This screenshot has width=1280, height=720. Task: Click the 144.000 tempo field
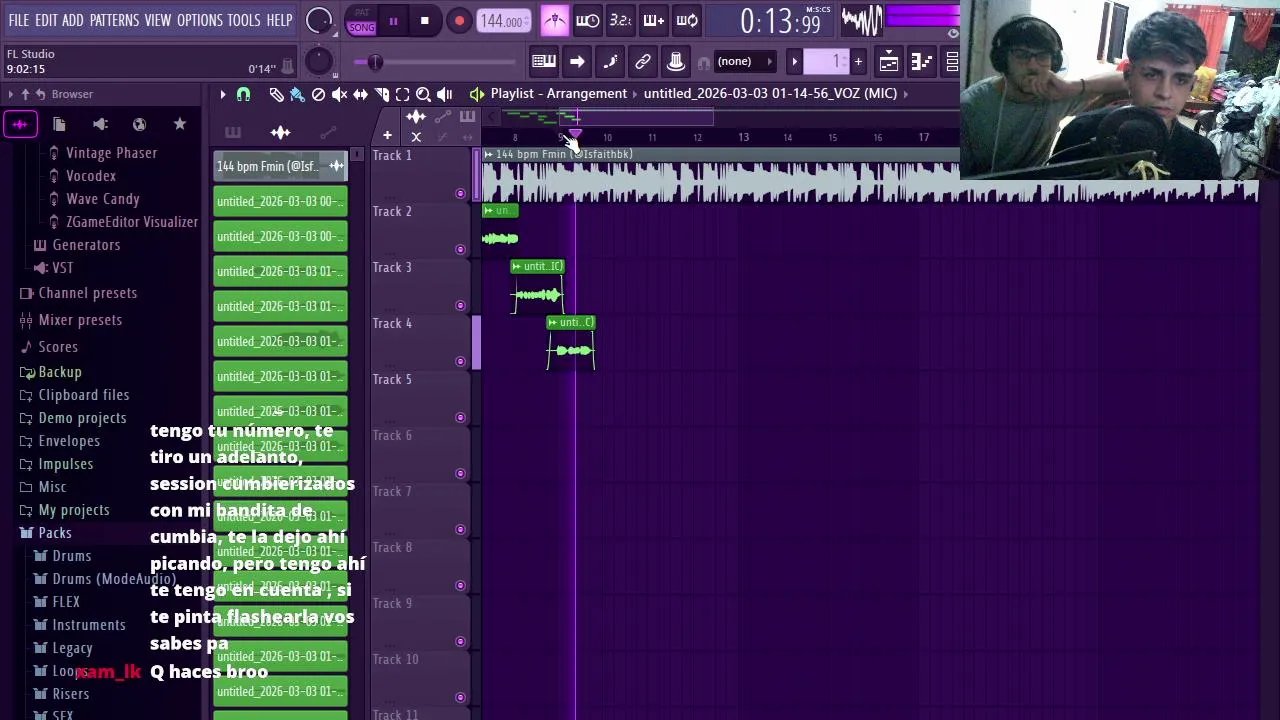click(x=503, y=21)
